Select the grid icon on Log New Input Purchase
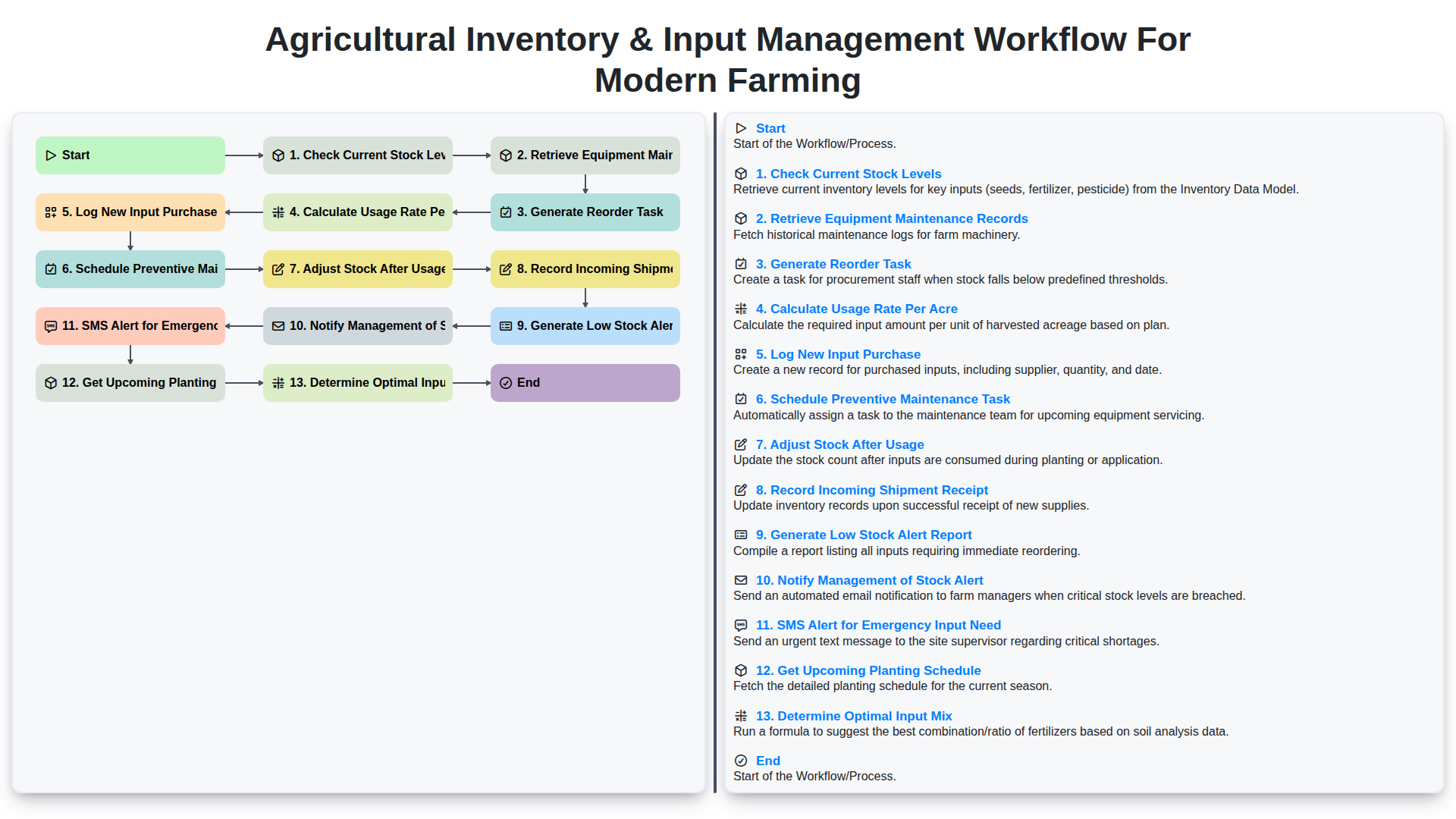This screenshot has width=1456, height=819. [50, 212]
